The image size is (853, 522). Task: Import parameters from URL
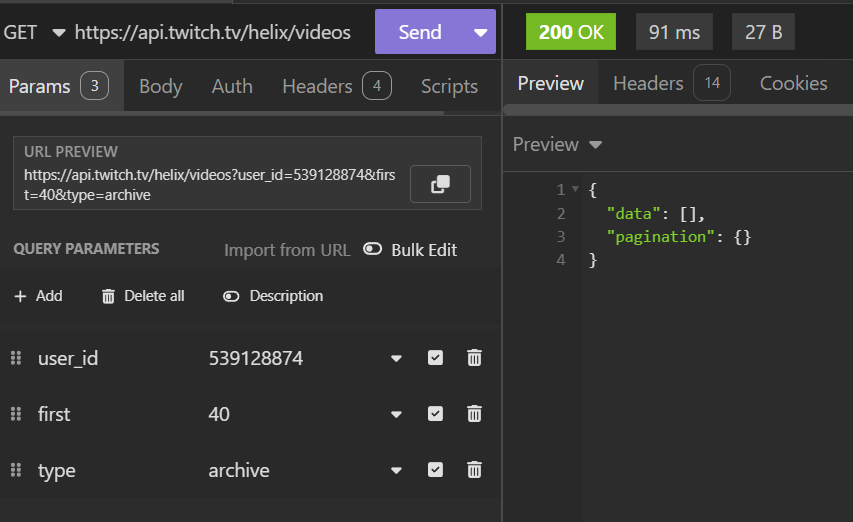tap(287, 250)
